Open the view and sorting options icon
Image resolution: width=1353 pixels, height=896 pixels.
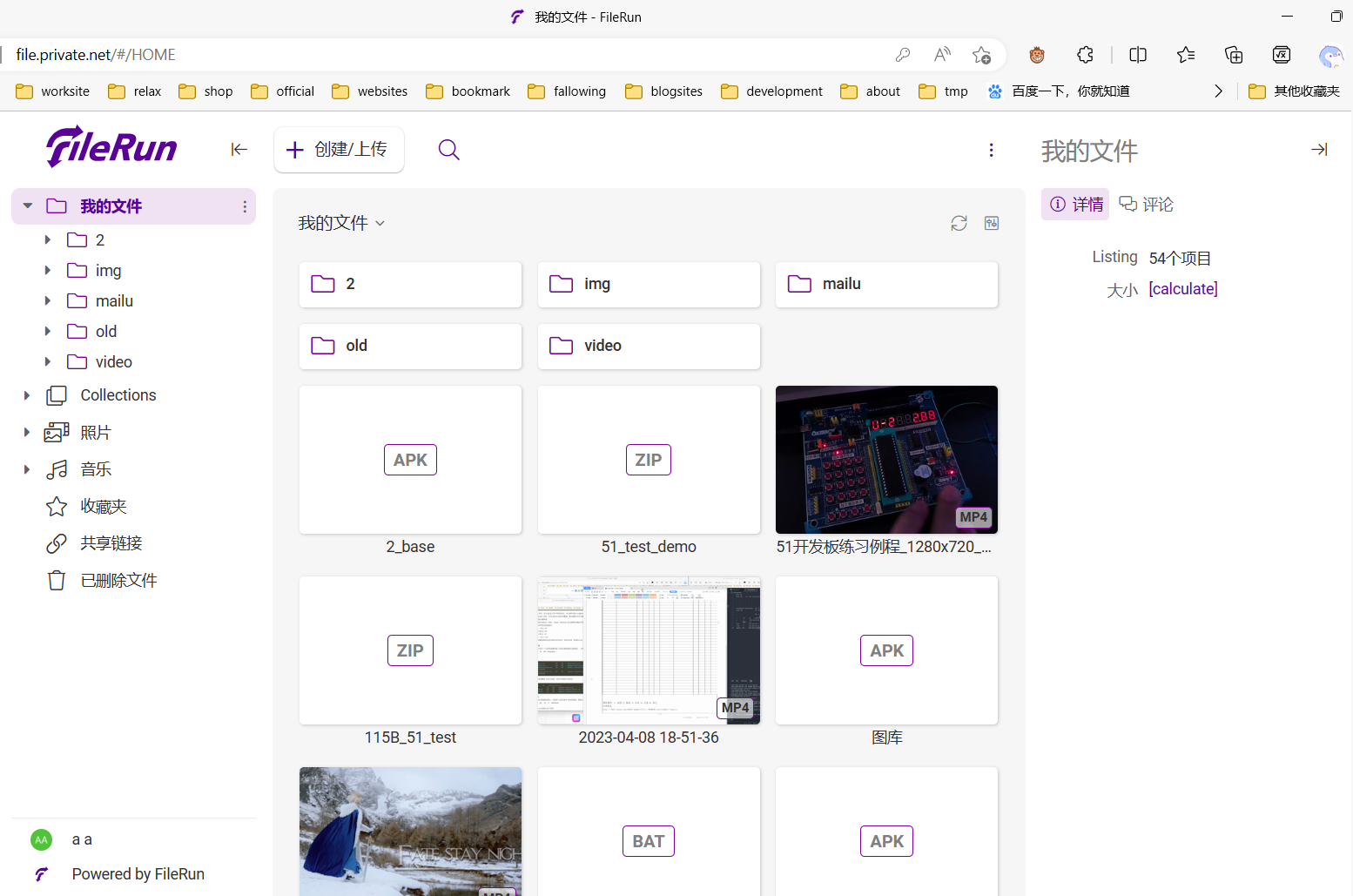coord(991,223)
